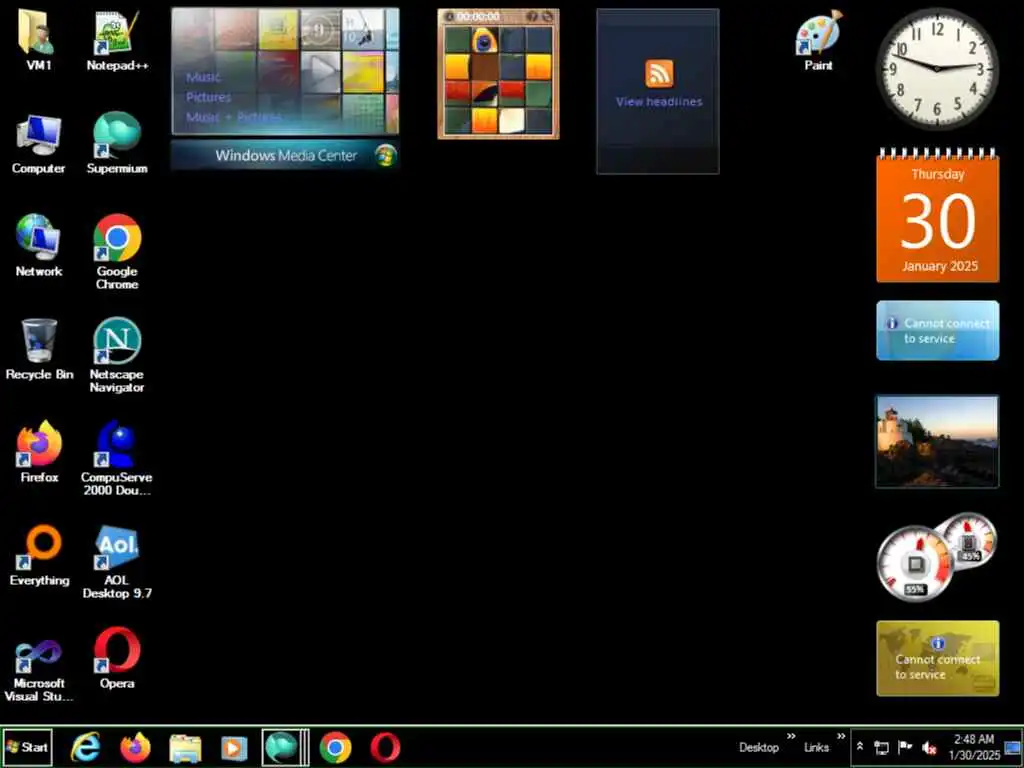Launch CompuServe 2000 desktop shortcut
This screenshot has height=768, width=1024.
117,457
